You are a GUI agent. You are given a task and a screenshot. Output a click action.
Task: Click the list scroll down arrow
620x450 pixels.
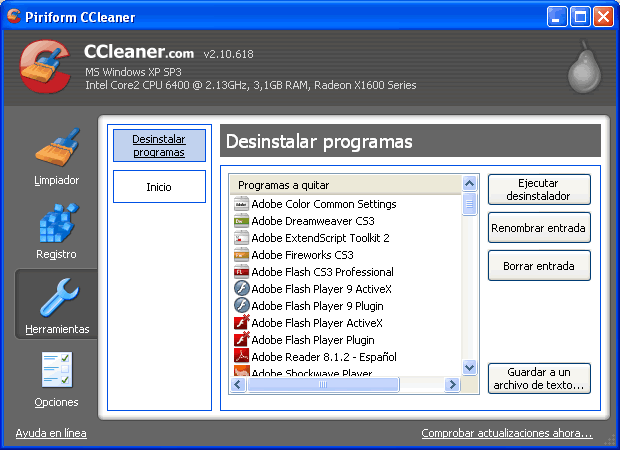[469, 368]
